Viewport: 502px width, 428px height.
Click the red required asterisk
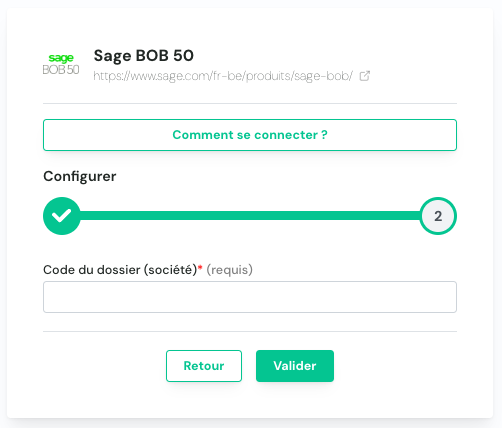click(200, 267)
